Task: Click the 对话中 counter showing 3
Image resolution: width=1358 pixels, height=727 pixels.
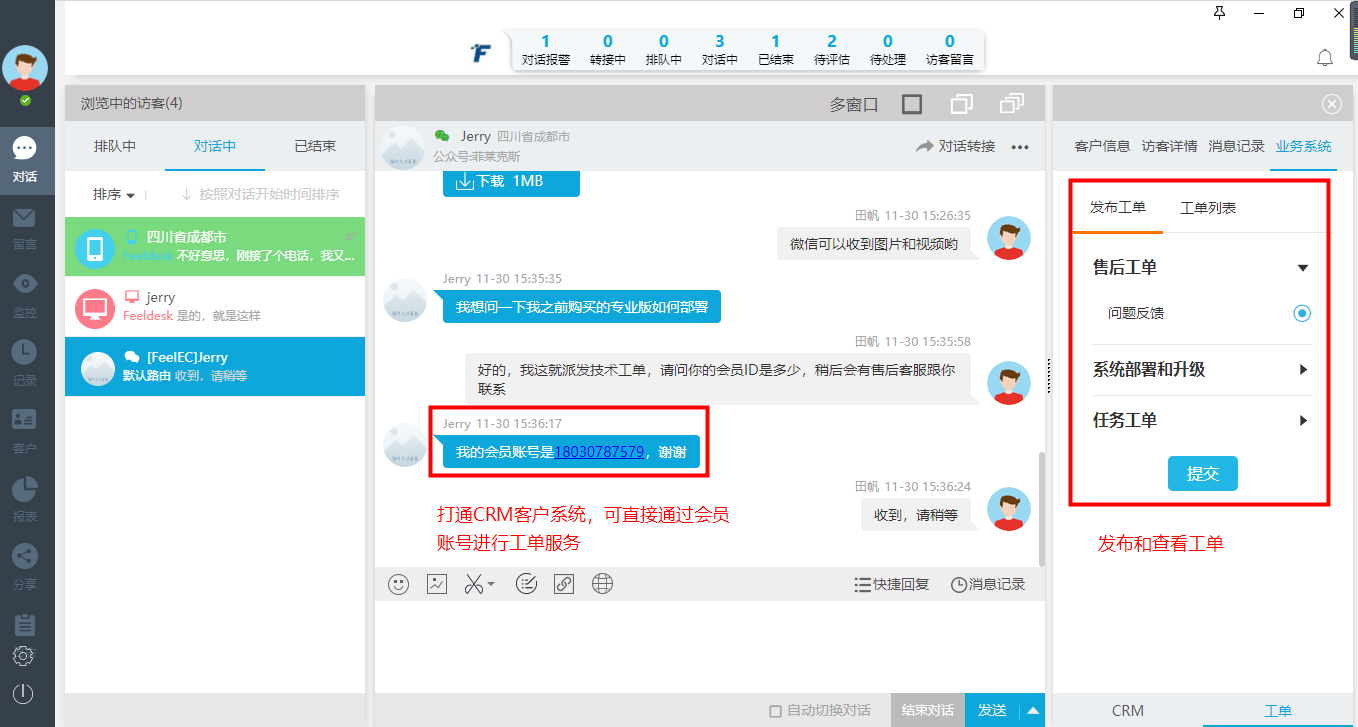Action: 719,50
